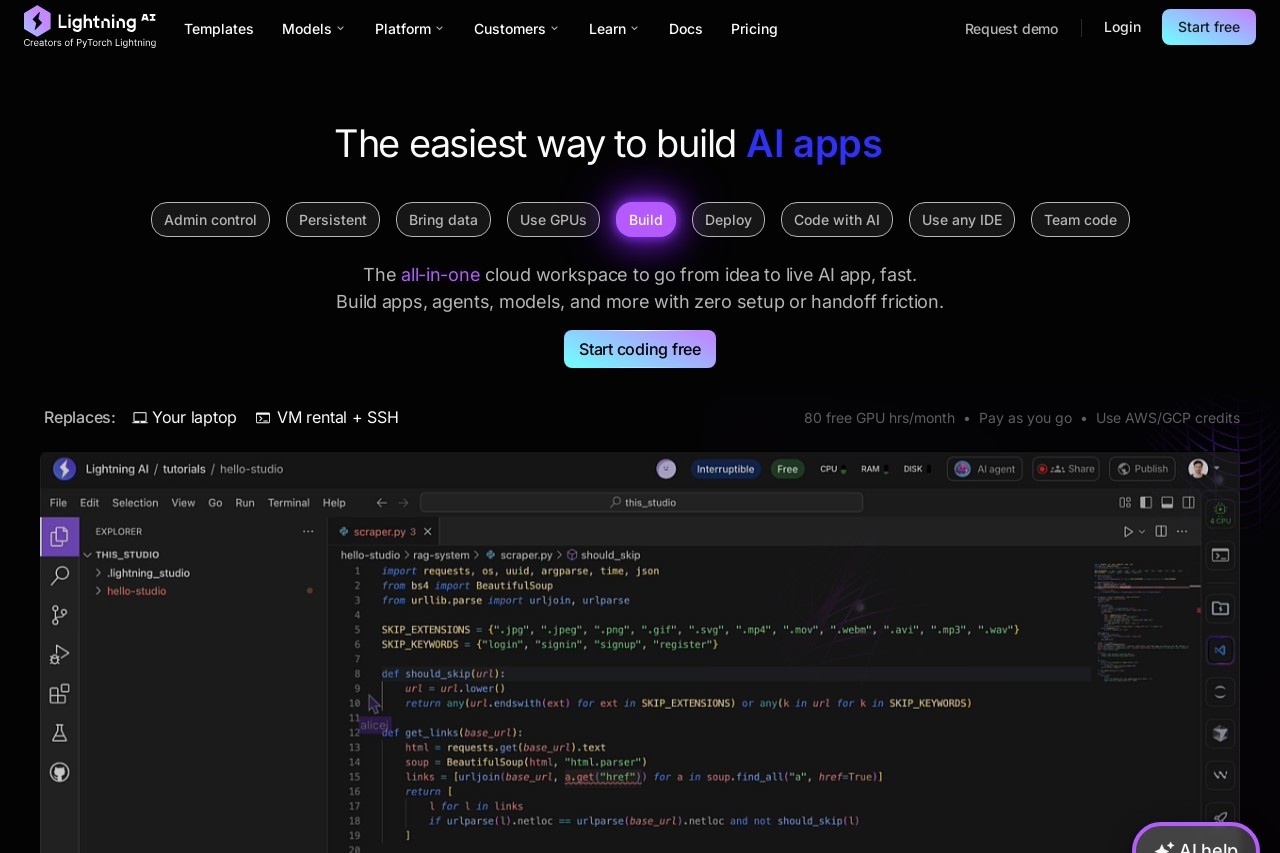Click the DISK usage indicator
1280x853 pixels.
(x=917, y=468)
